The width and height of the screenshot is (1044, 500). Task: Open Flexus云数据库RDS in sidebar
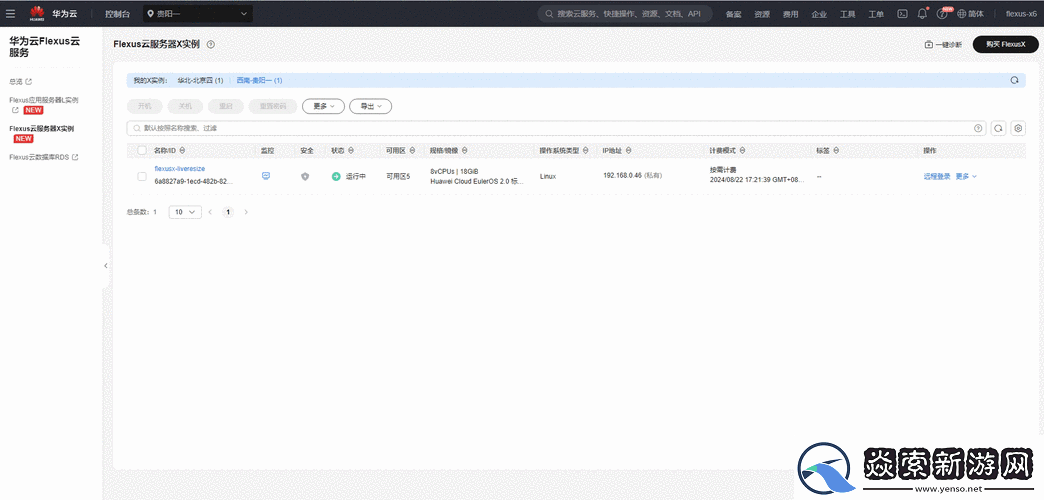point(43,157)
